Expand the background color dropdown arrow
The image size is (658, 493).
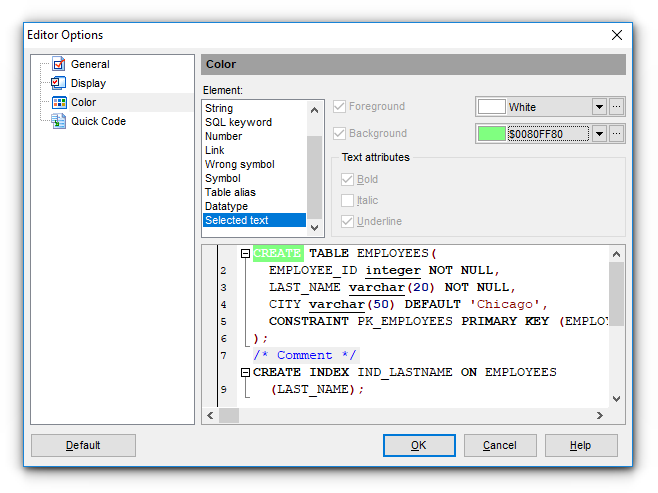click(x=599, y=134)
